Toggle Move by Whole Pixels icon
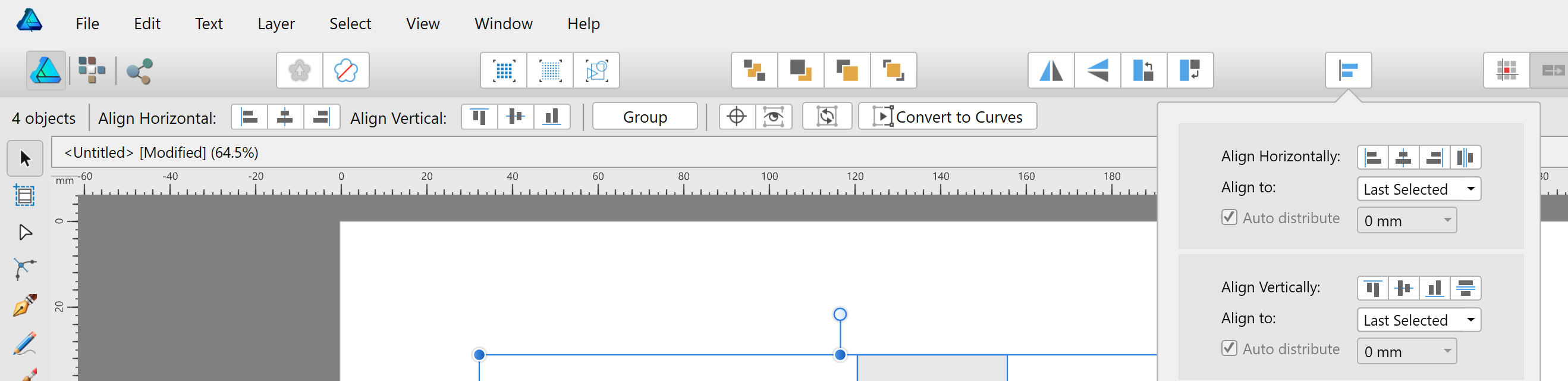The height and width of the screenshot is (381, 1568). 596,71
